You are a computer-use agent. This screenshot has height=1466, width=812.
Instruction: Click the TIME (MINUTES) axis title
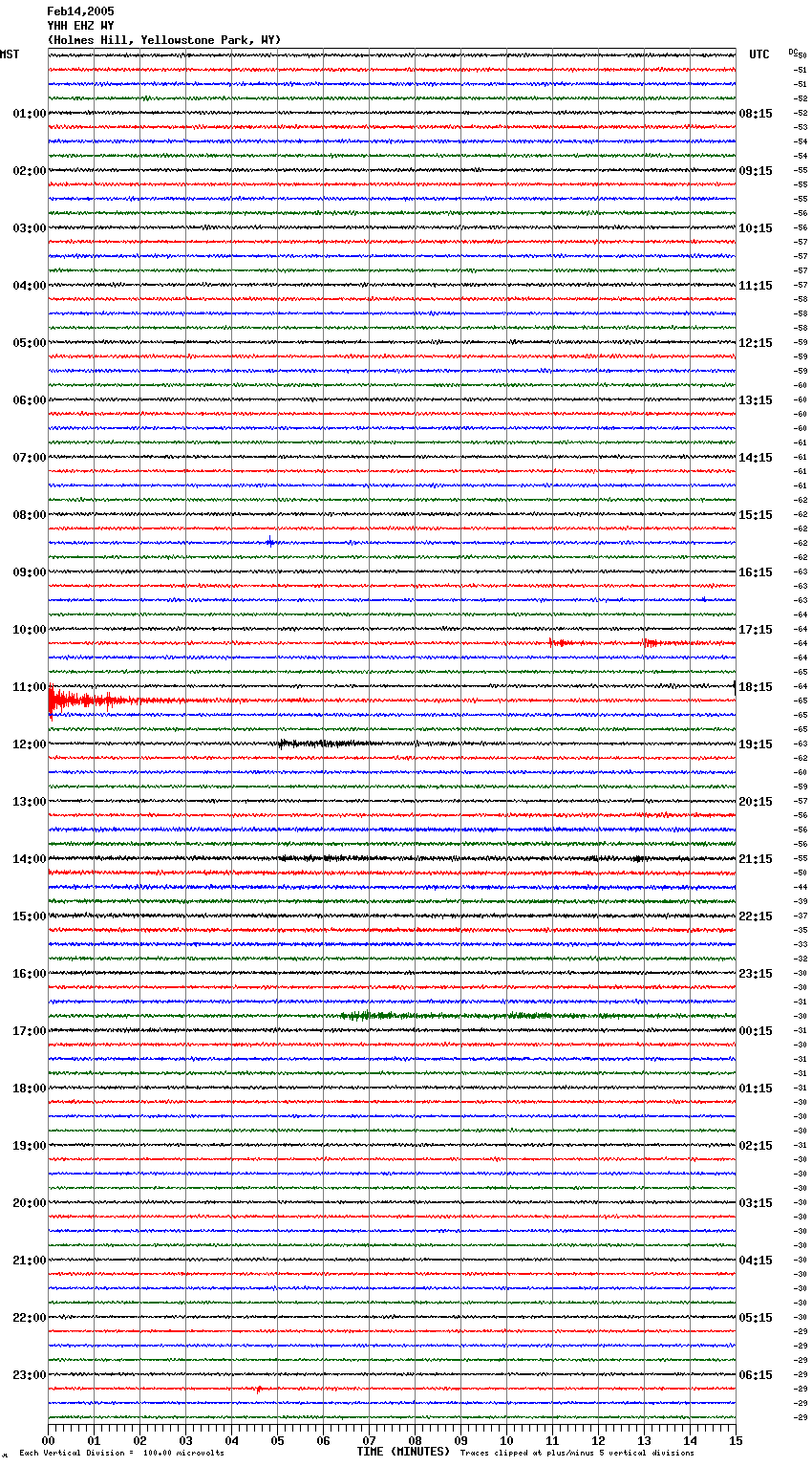[403, 1452]
